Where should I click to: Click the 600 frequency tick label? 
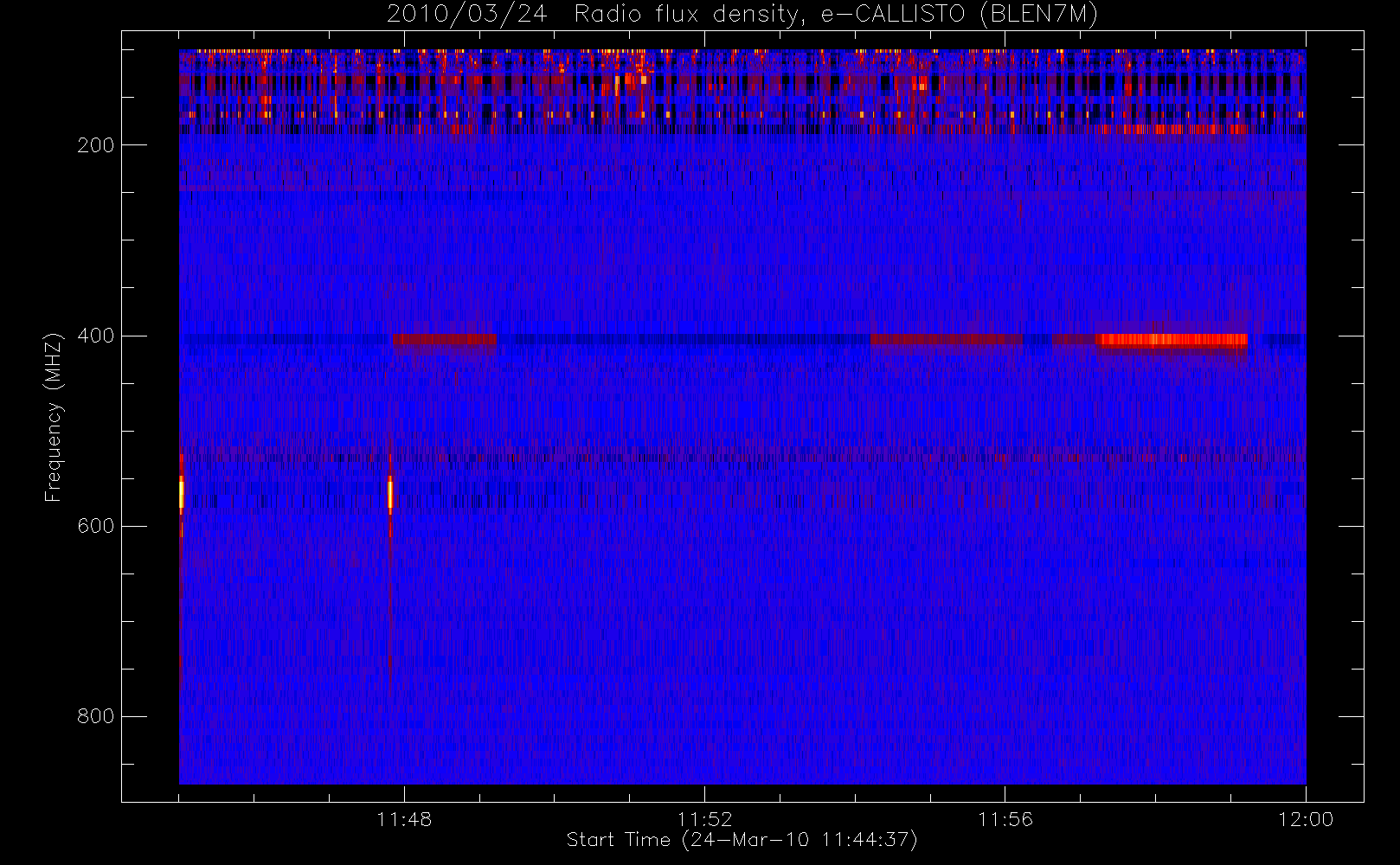pyautogui.click(x=96, y=526)
